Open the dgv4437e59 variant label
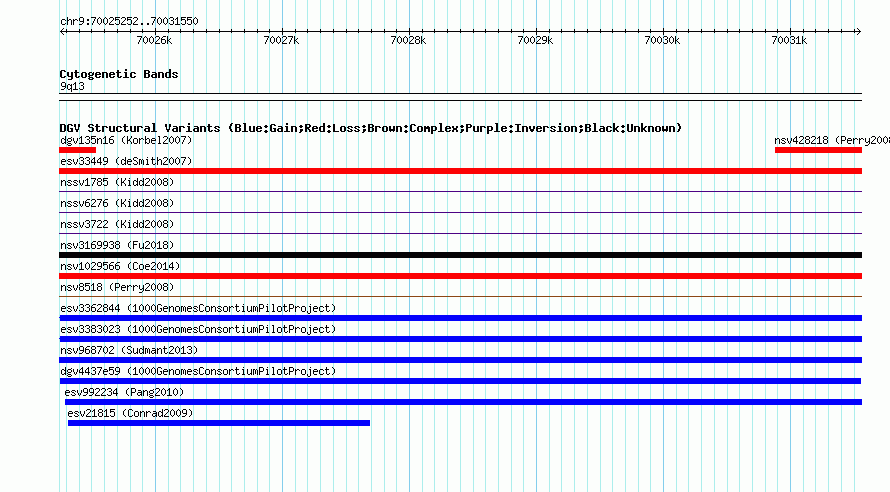This screenshot has width=890, height=492. [x=198, y=371]
